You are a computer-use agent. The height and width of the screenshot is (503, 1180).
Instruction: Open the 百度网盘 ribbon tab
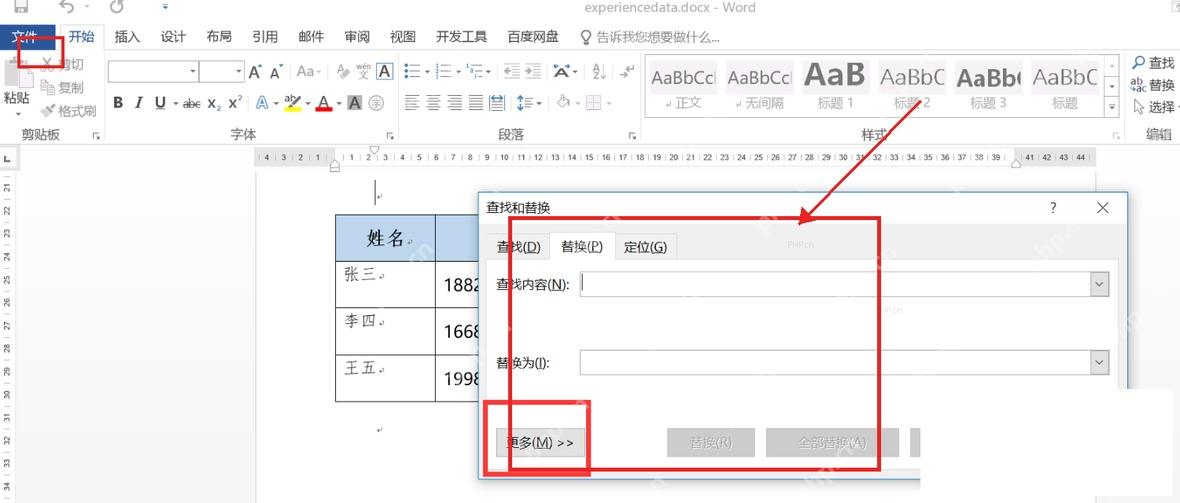(533, 37)
